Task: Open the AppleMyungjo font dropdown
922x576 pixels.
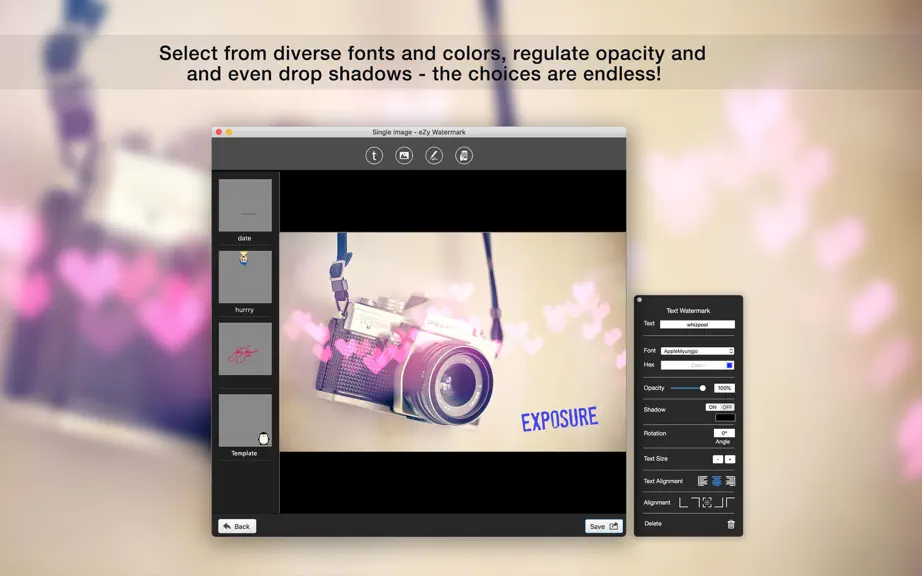Action: pos(697,351)
